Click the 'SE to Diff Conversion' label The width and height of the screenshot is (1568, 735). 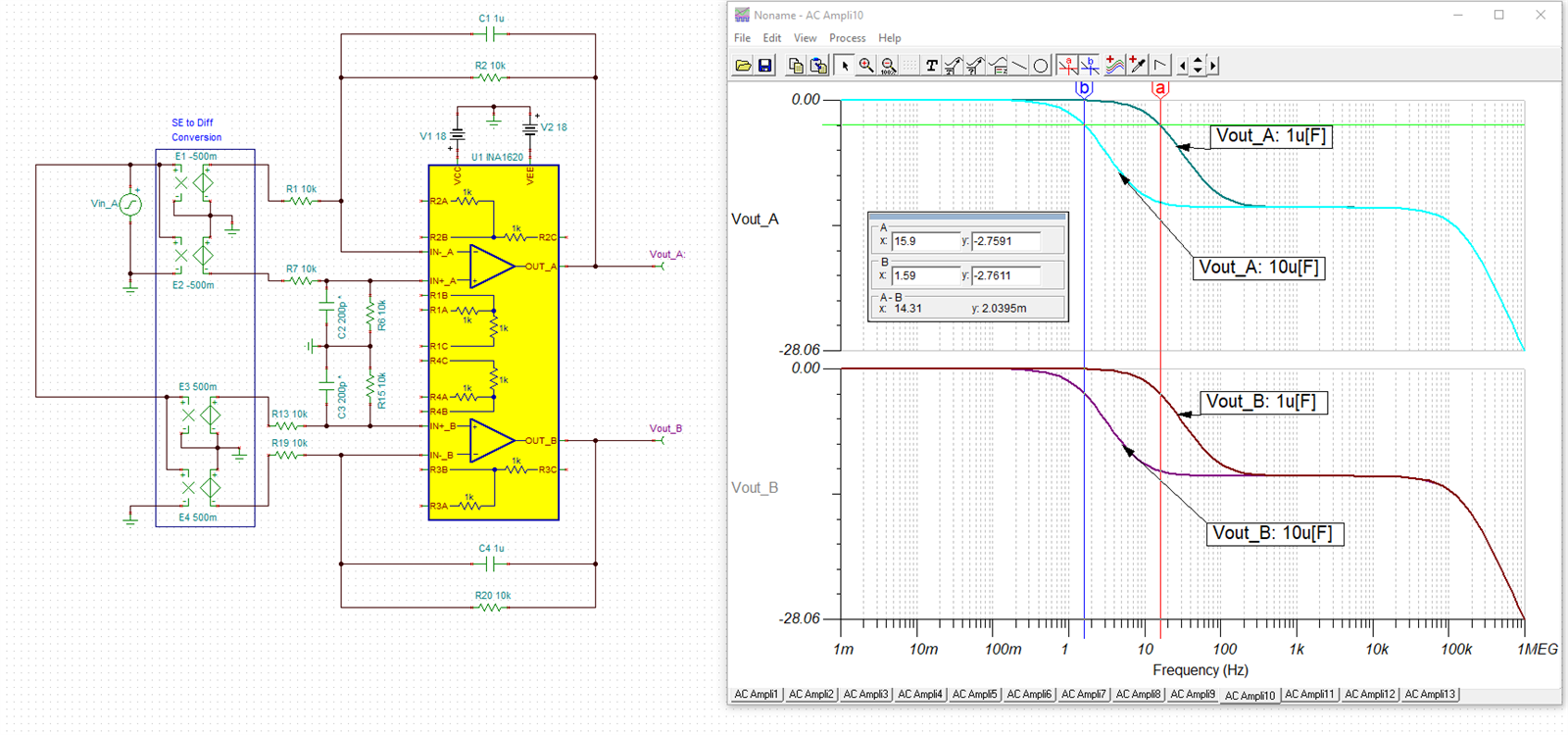(196, 130)
